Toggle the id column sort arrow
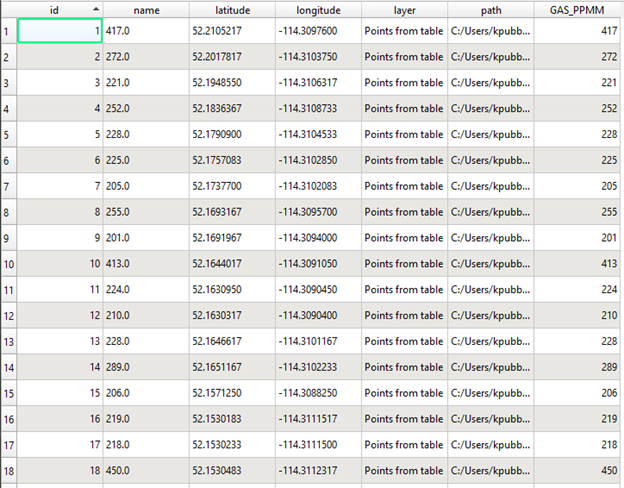Viewport: 624px width, 488px height. (96, 9)
